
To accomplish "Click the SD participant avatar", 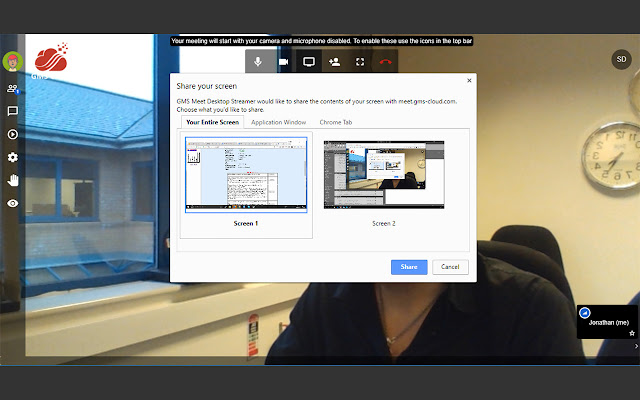I will [x=621, y=59].
